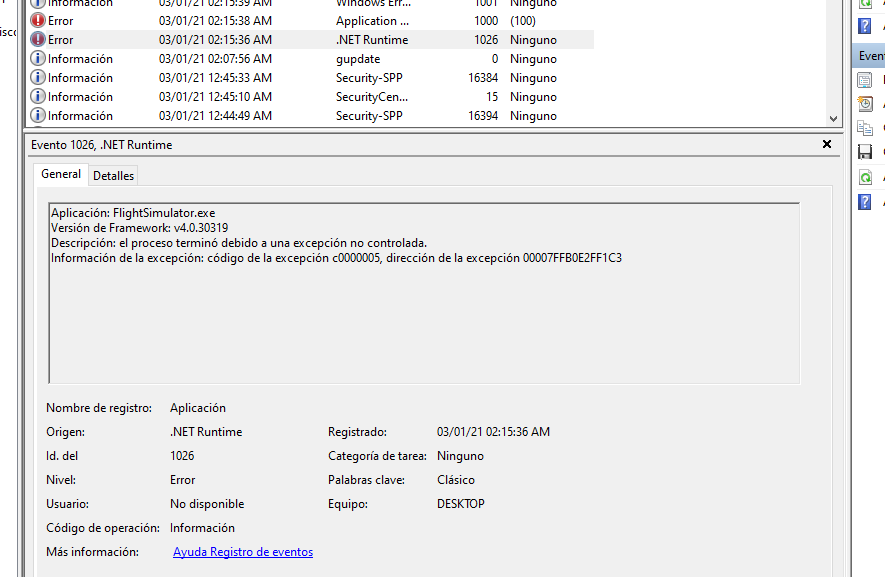Viewport: 885px width, 577px height.
Task: Click the 'Aplicación' value for Nombre de registro
Action: [198, 408]
